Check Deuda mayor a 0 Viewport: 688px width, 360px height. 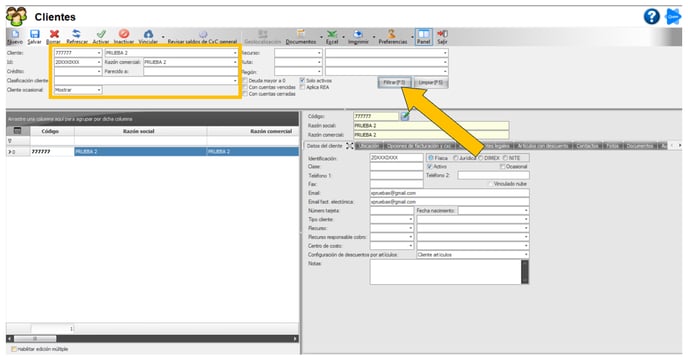[x=245, y=81]
